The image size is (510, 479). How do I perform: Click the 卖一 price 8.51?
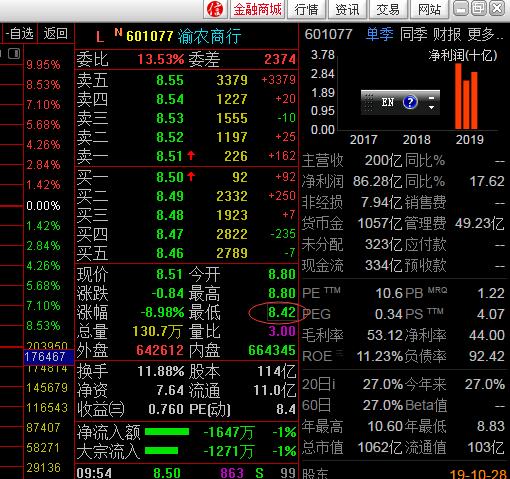click(x=169, y=156)
